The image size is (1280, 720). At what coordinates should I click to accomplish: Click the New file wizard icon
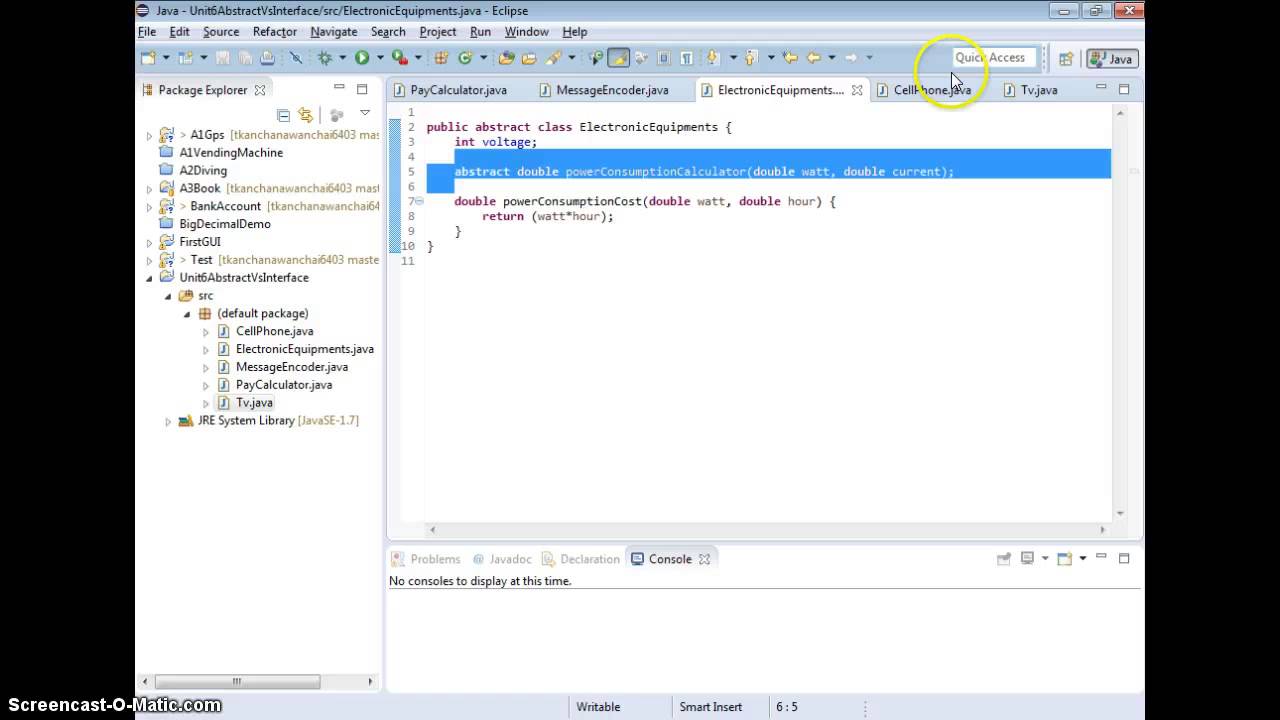pos(148,58)
